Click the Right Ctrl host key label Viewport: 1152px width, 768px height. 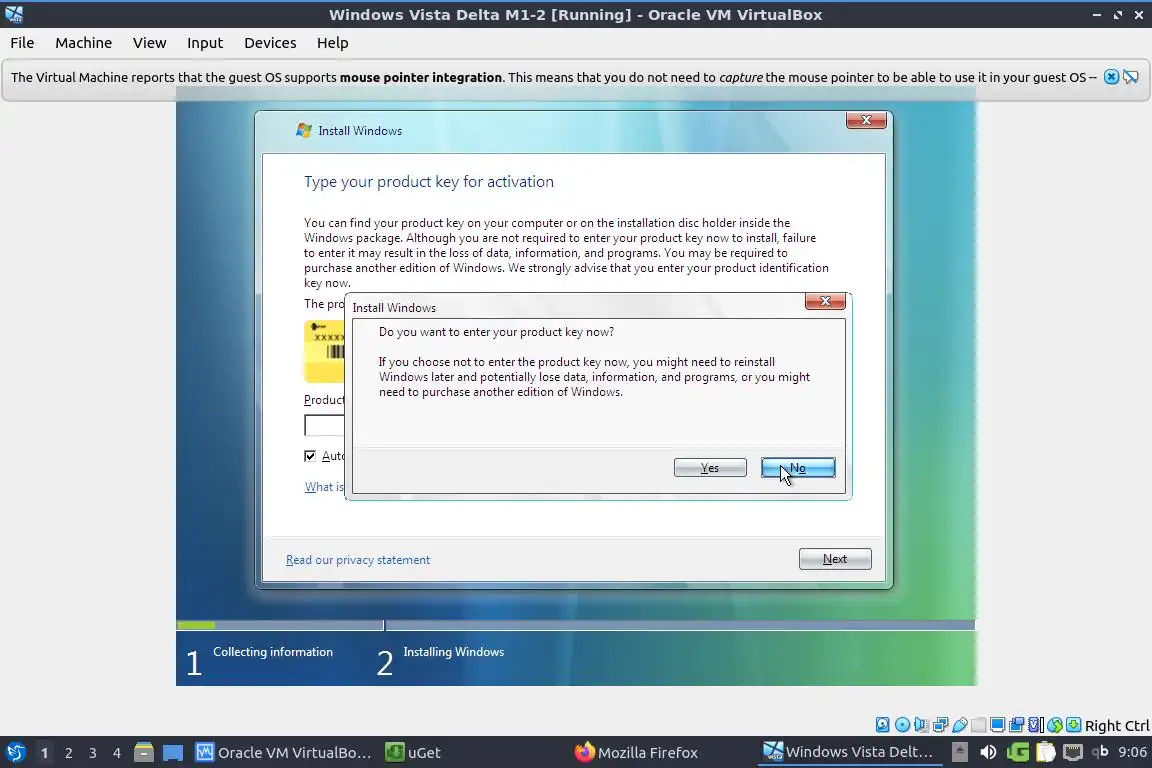(x=1117, y=725)
